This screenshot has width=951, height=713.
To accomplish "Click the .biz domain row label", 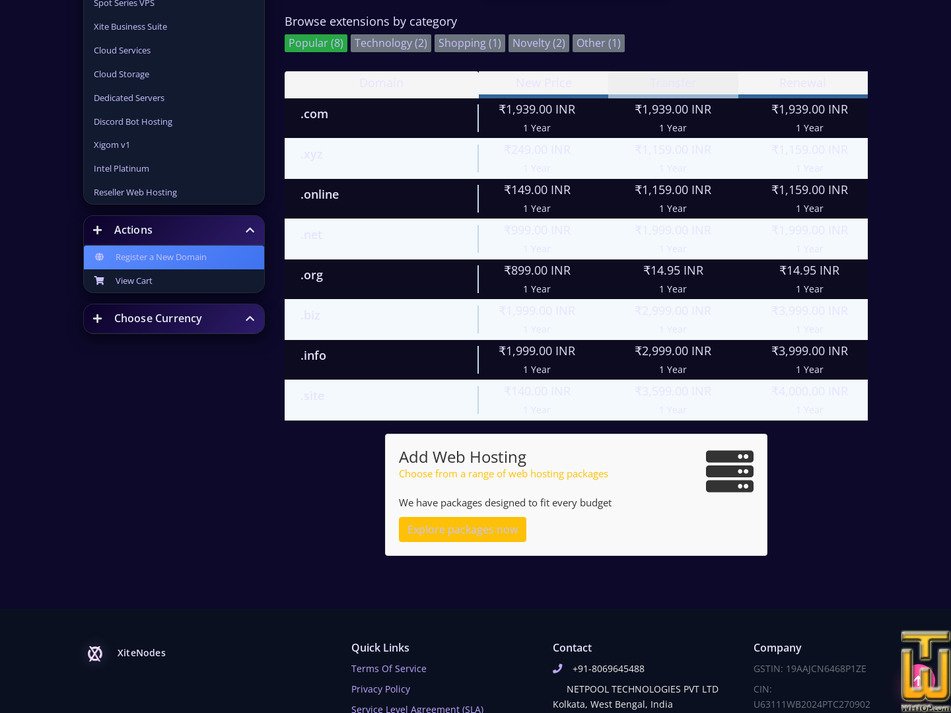I will pyautogui.click(x=310, y=315).
